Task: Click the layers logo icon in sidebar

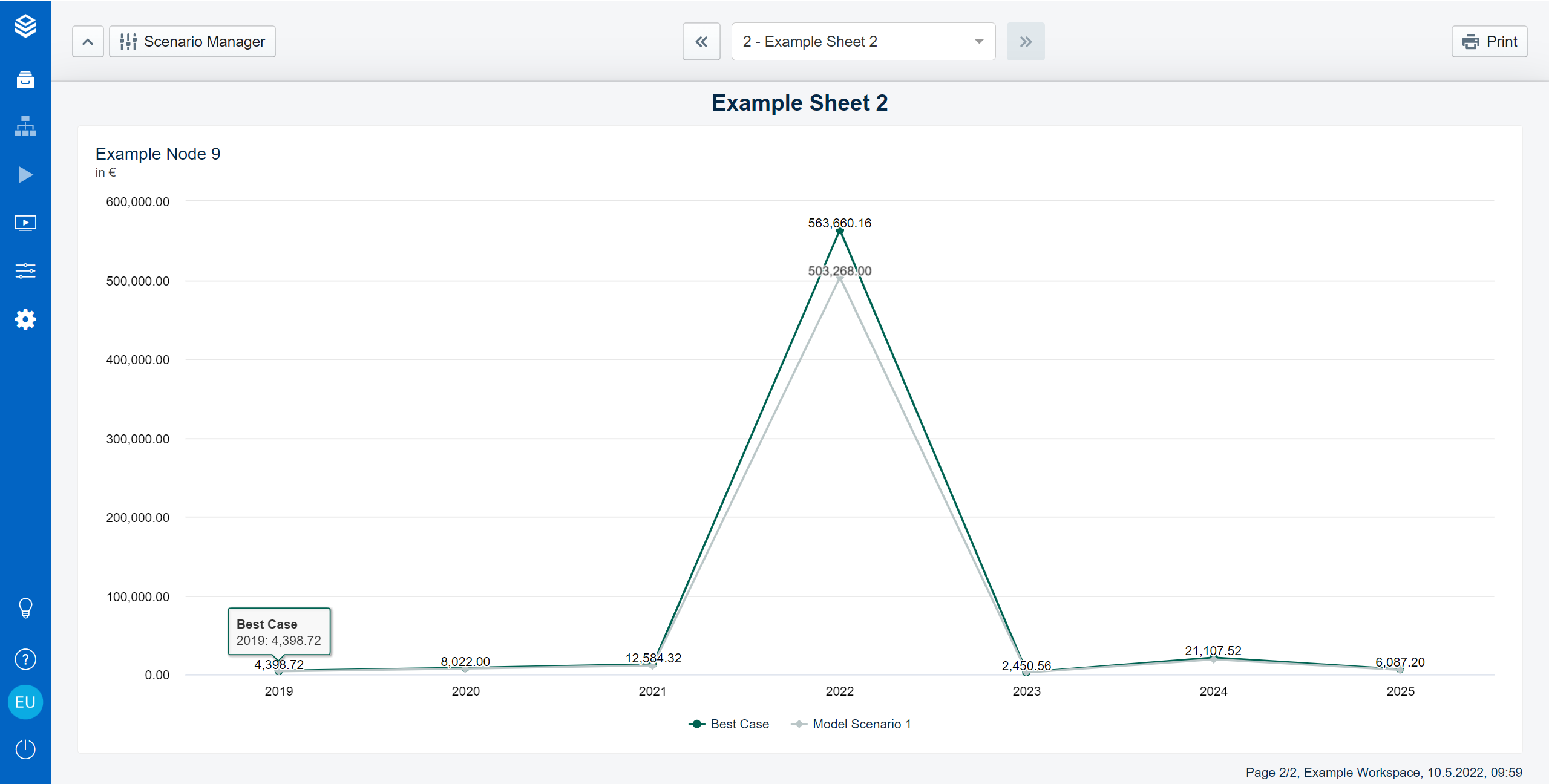Action: (25, 26)
